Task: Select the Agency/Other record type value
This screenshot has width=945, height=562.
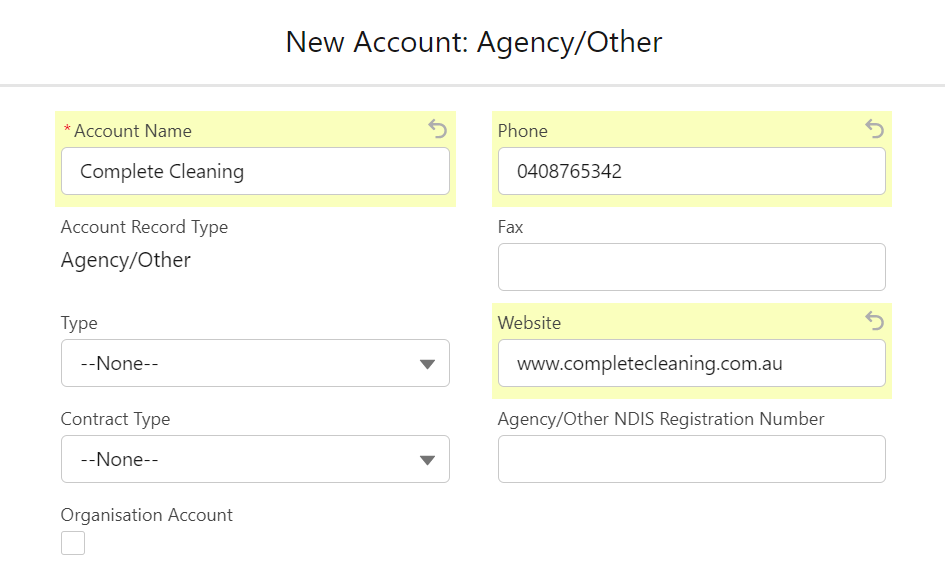Action: point(125,260)
